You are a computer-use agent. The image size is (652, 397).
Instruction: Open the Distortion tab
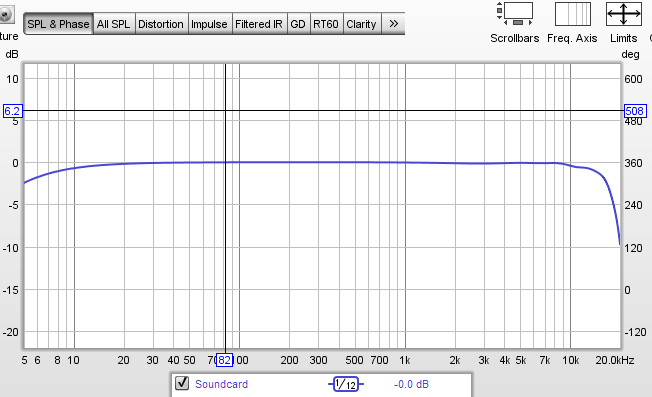pyautogui.click(x=161, y=24)
